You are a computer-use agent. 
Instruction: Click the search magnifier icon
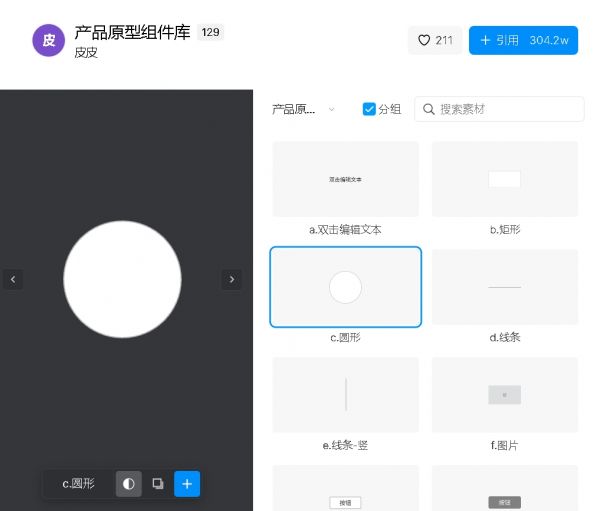click(429, 109)
